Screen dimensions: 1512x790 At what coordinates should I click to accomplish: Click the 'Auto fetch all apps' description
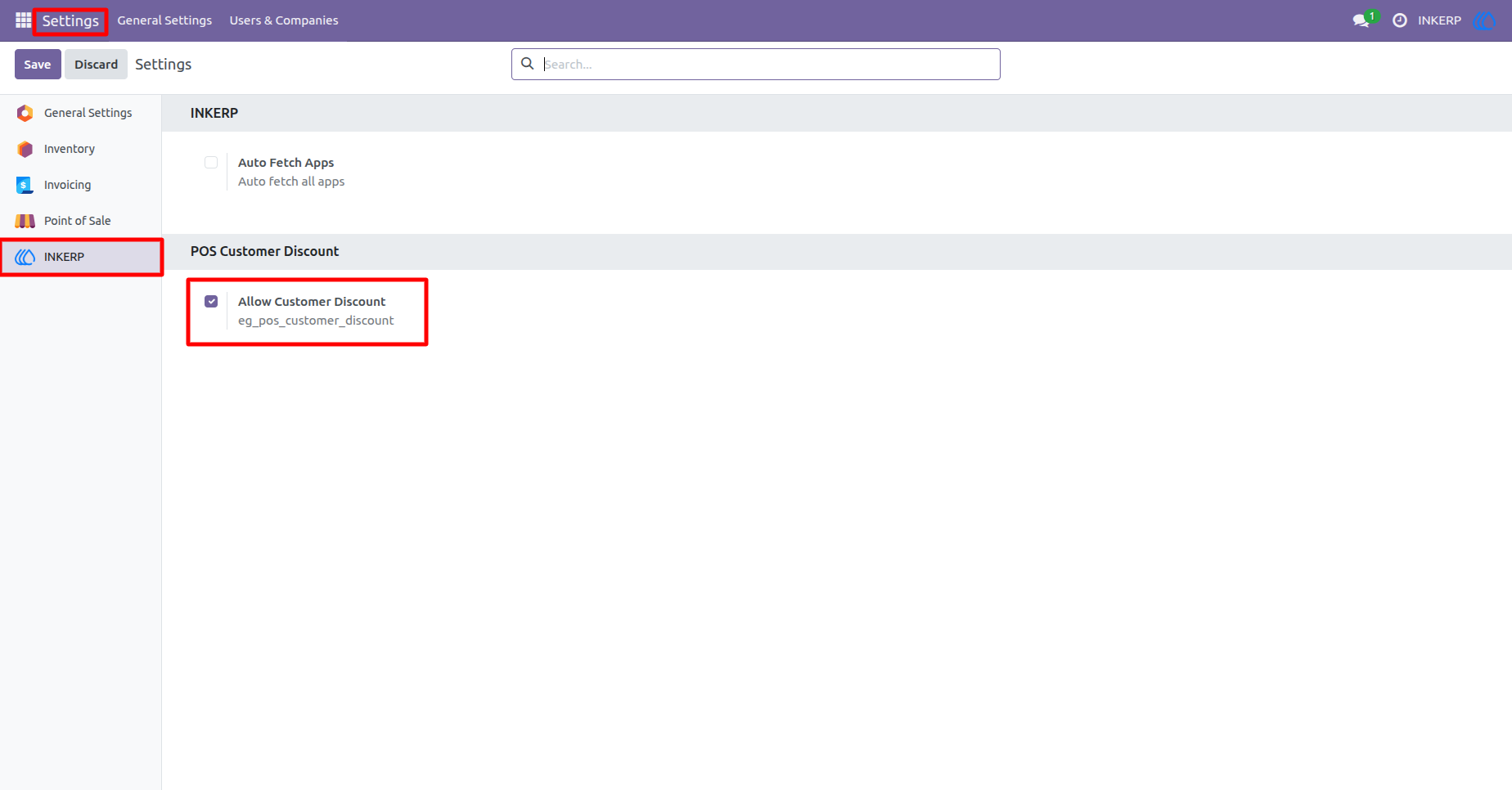coord(291,182)
